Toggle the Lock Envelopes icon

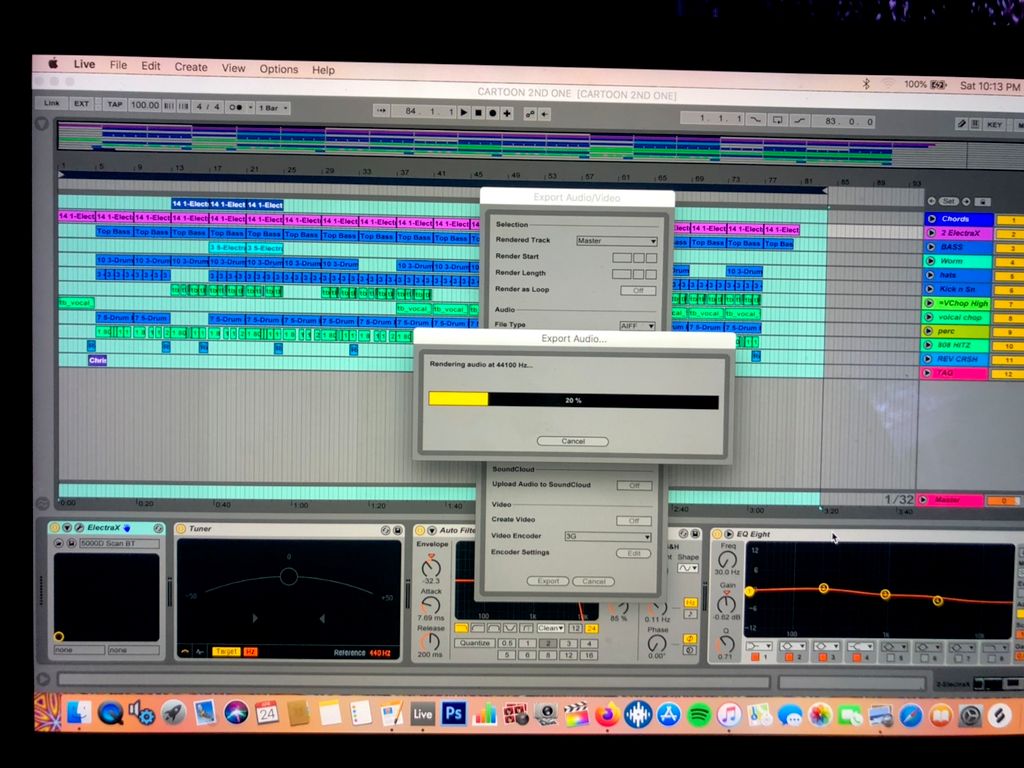tap(983, 202)
